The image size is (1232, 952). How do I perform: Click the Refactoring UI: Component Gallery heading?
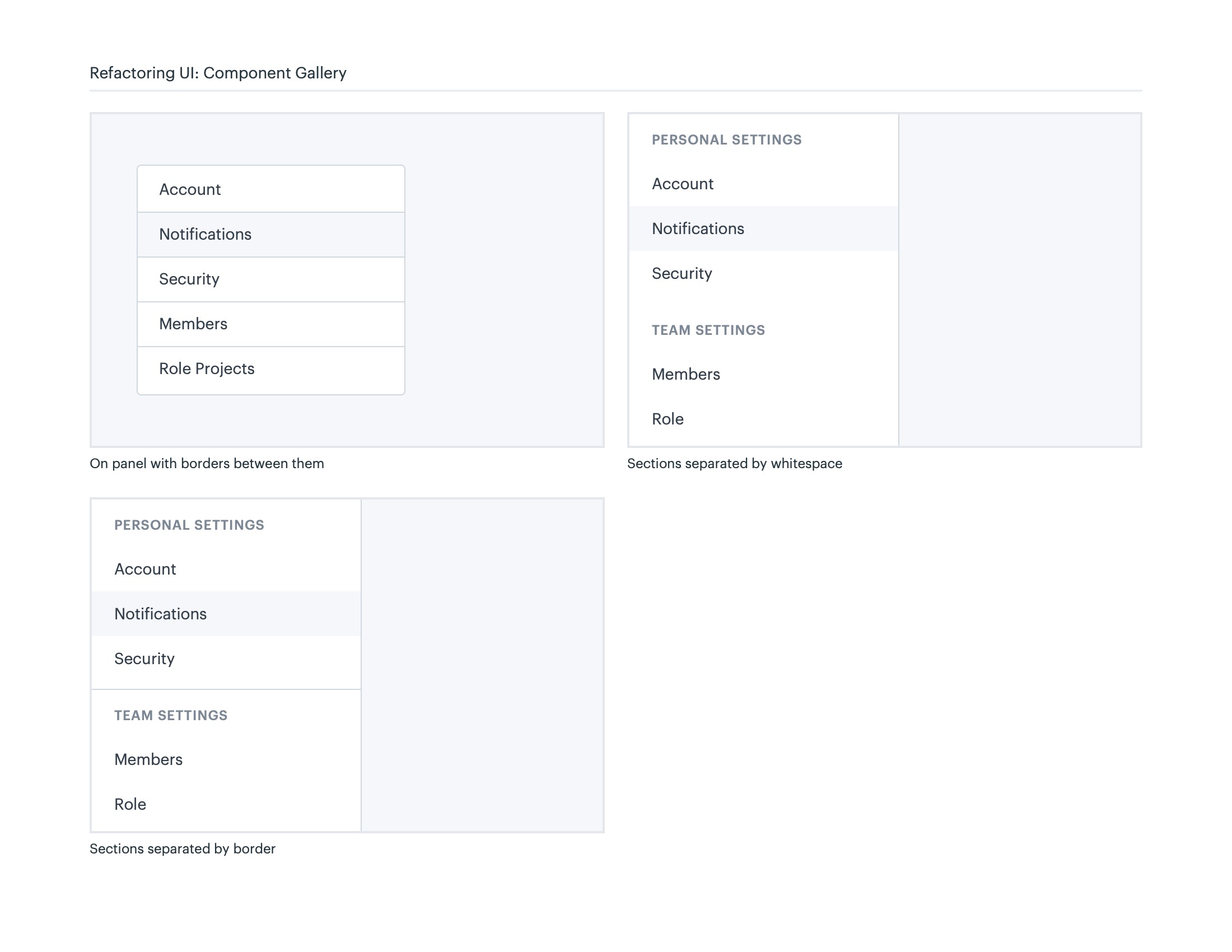218,73
